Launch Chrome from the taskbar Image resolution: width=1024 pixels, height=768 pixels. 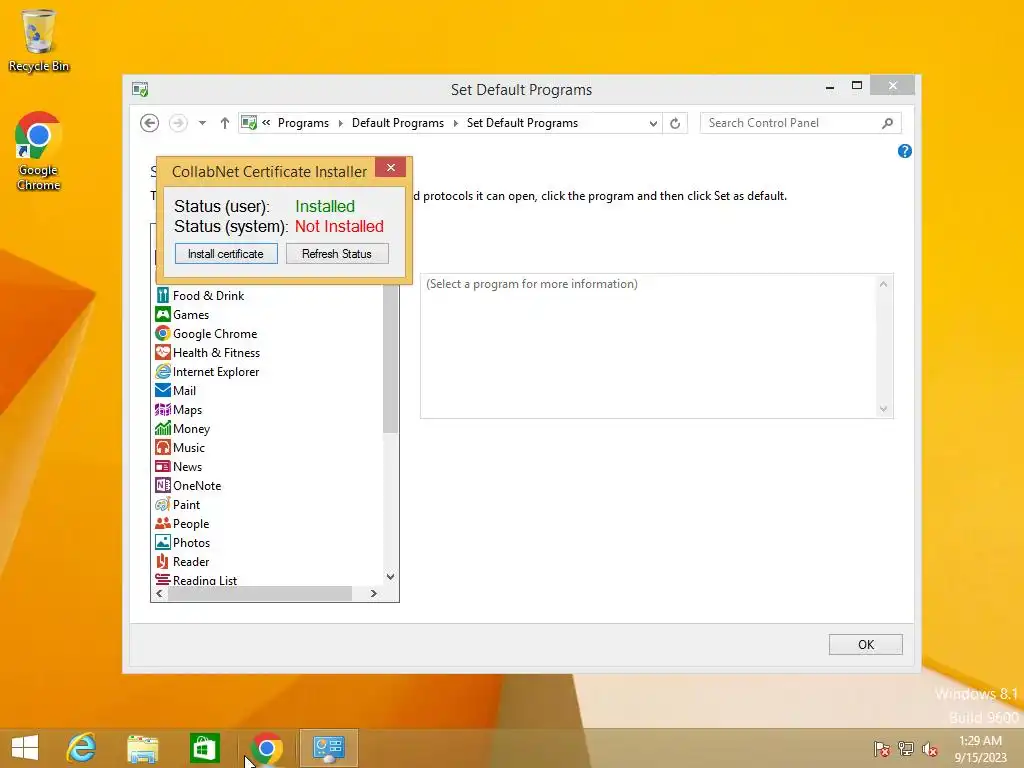tap(266, 748)
